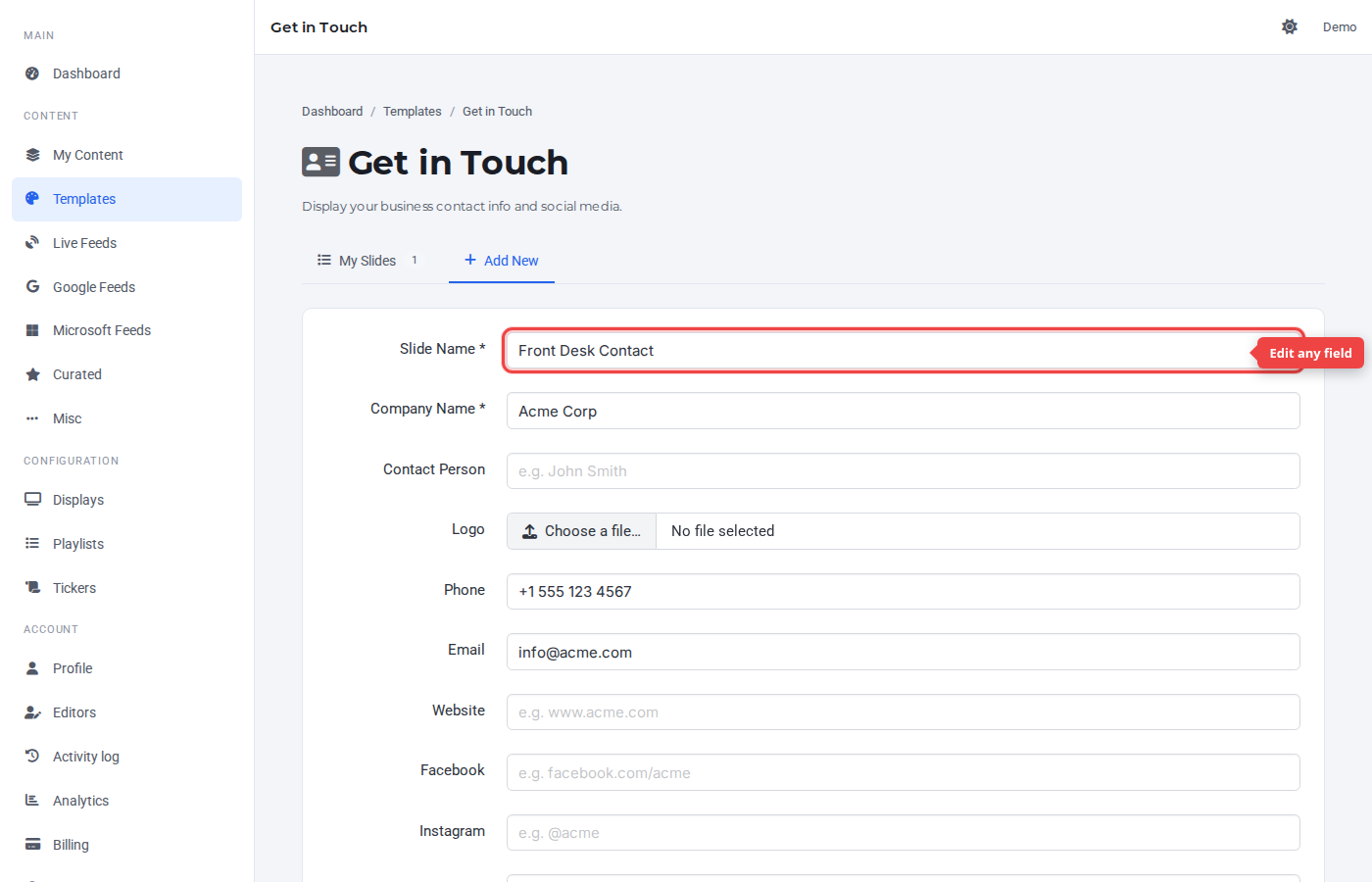
Task: Focus the Instagram input field
Action: click(x=904, y=833)
